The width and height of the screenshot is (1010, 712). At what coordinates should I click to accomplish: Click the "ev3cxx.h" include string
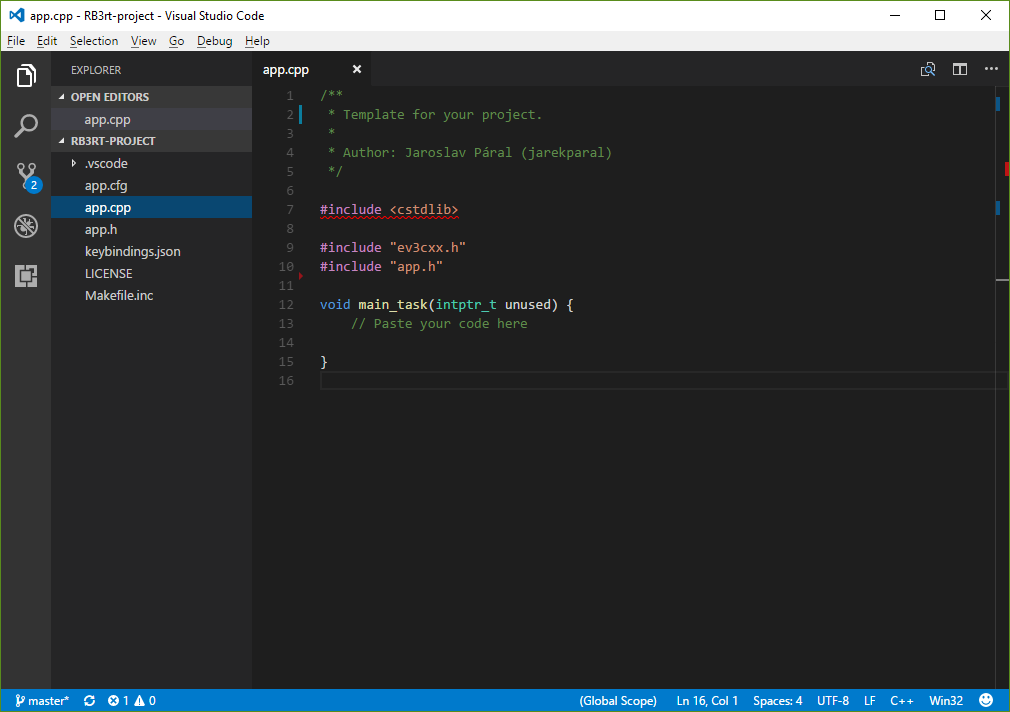pyautogui.click(x=428, y=247)
